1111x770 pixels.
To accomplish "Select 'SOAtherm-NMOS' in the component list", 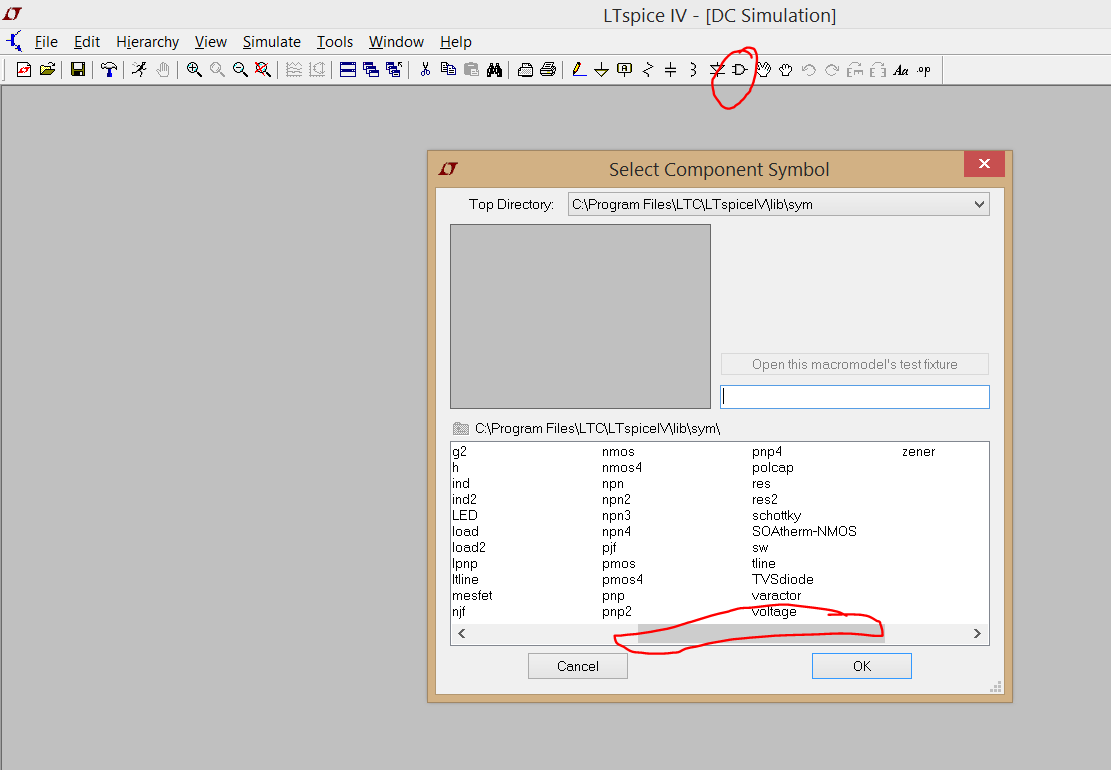I will pos(804,531).
